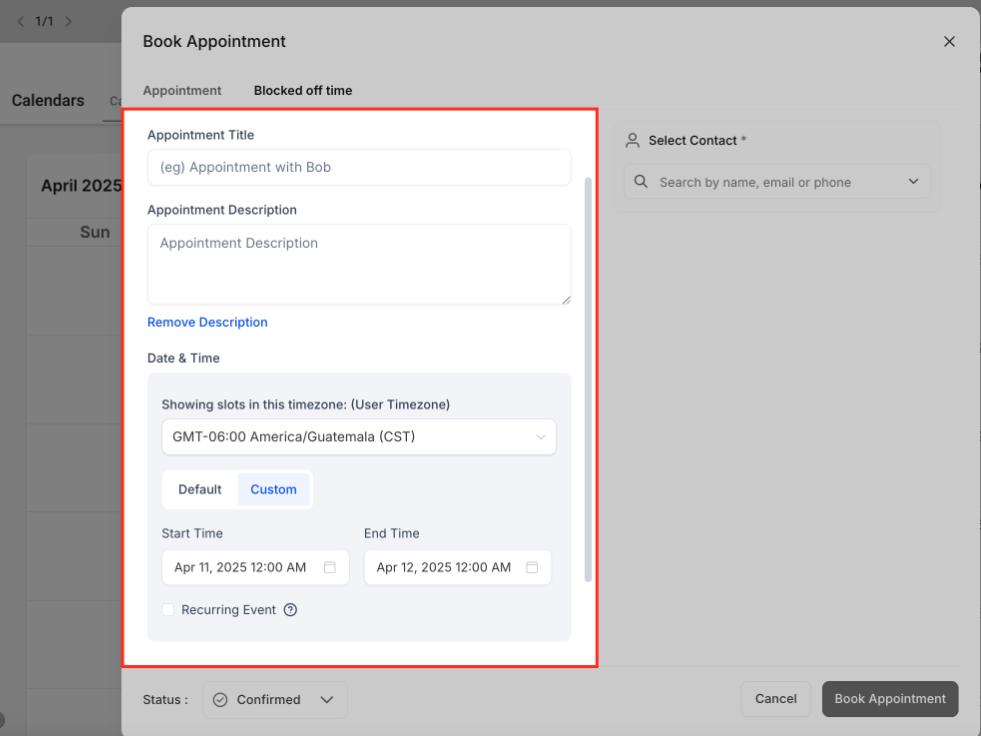The height and width of the screenshot is (736, 981).
Task: Expand the Select Contact search dropdown
Action: 912,182
